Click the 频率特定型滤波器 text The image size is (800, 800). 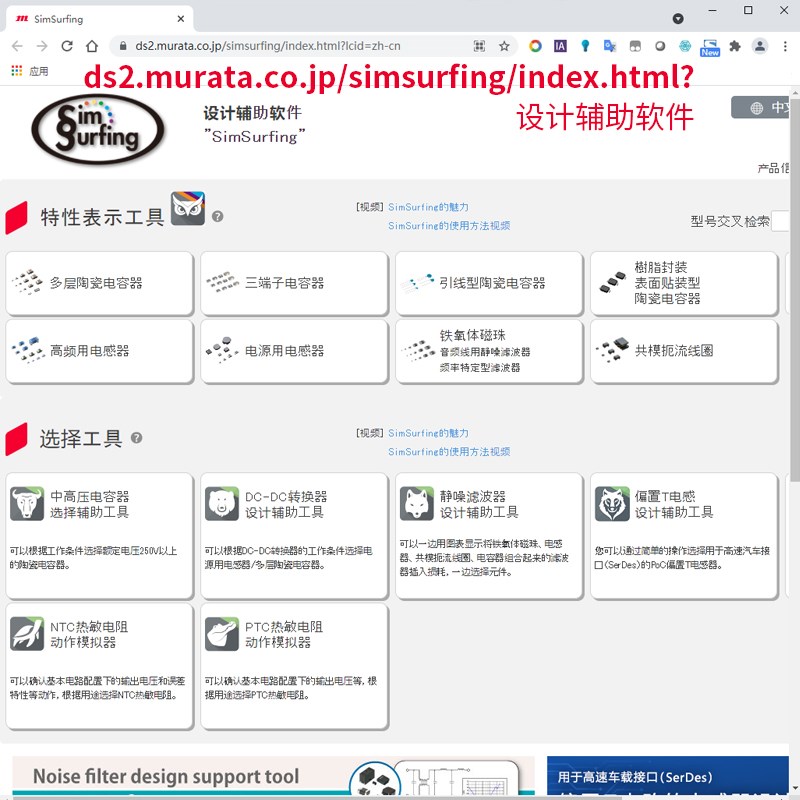480,368
